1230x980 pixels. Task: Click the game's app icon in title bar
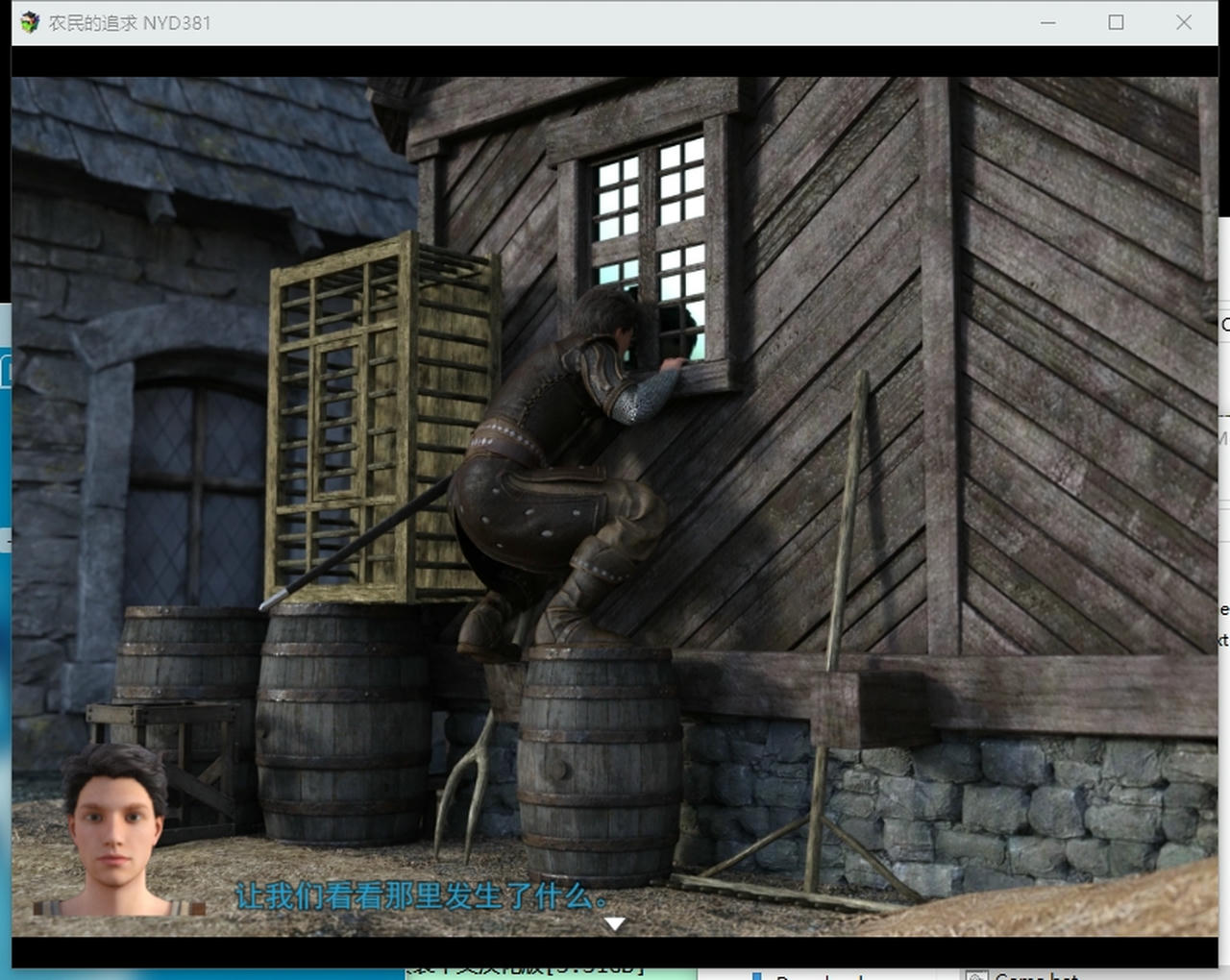pos(30,22)
